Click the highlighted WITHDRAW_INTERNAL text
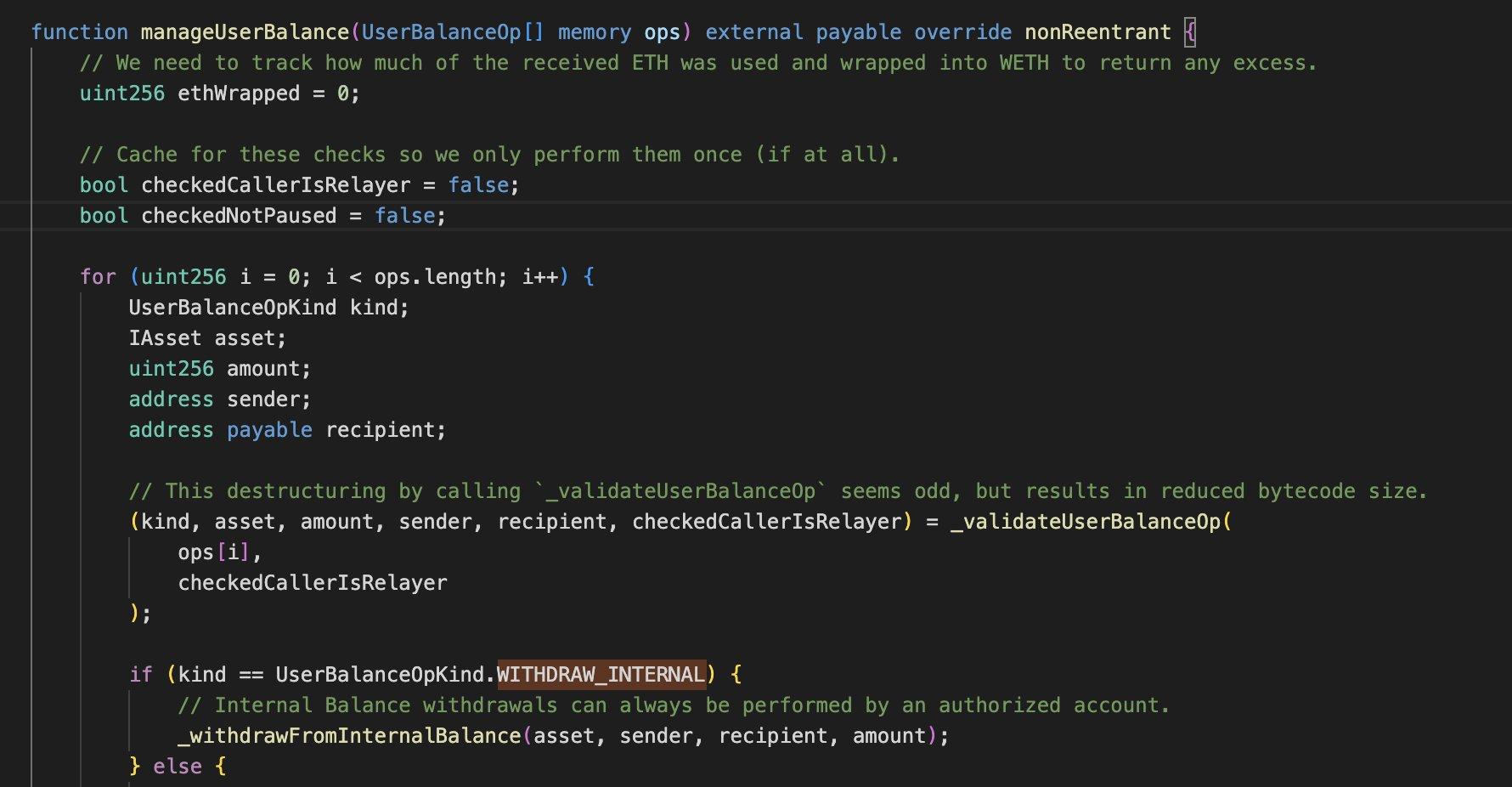This screenshot has height=787, width=1512. [601, 675]
